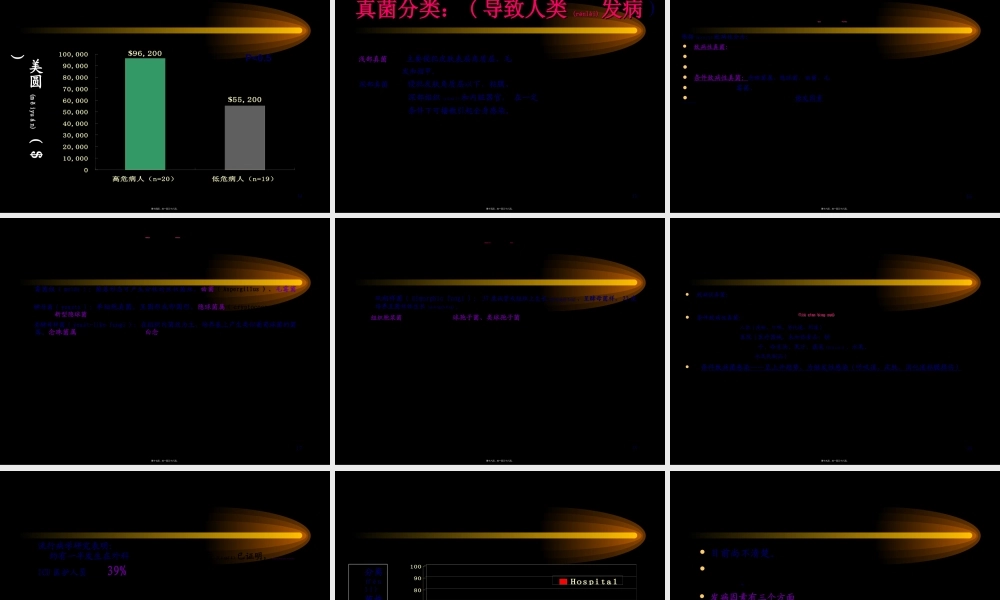Viewport: 1000px width, 600px height.
Task: Click the 美圆 vertical axis title
Action: 36,75
